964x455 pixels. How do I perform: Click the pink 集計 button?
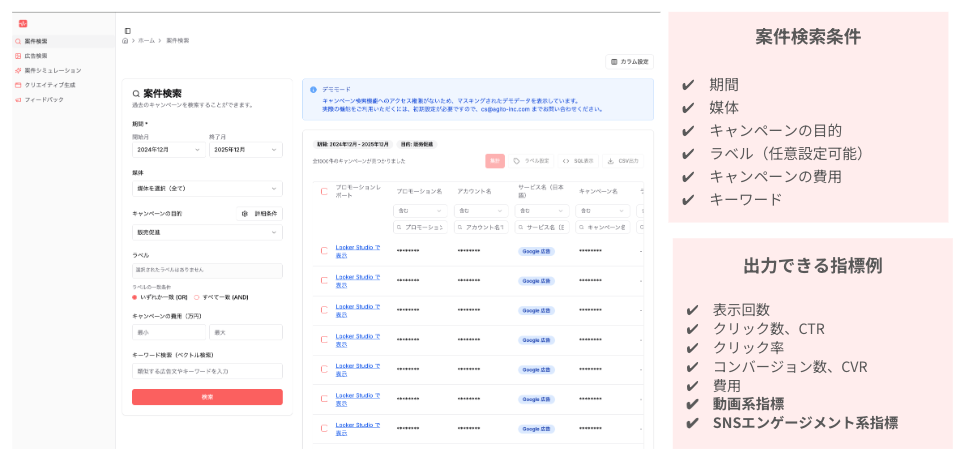click(x=495, y=161)
